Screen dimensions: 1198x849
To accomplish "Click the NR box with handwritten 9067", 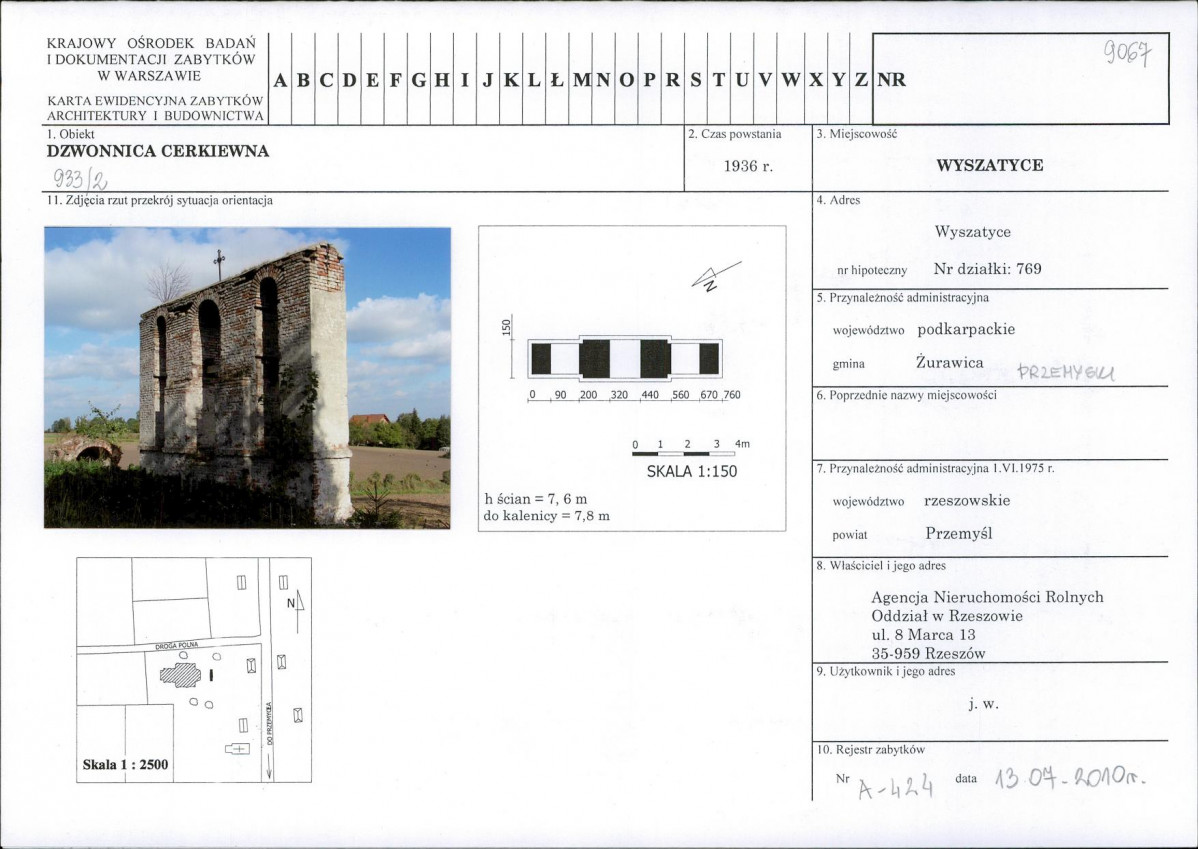I will pos(1020,78).
